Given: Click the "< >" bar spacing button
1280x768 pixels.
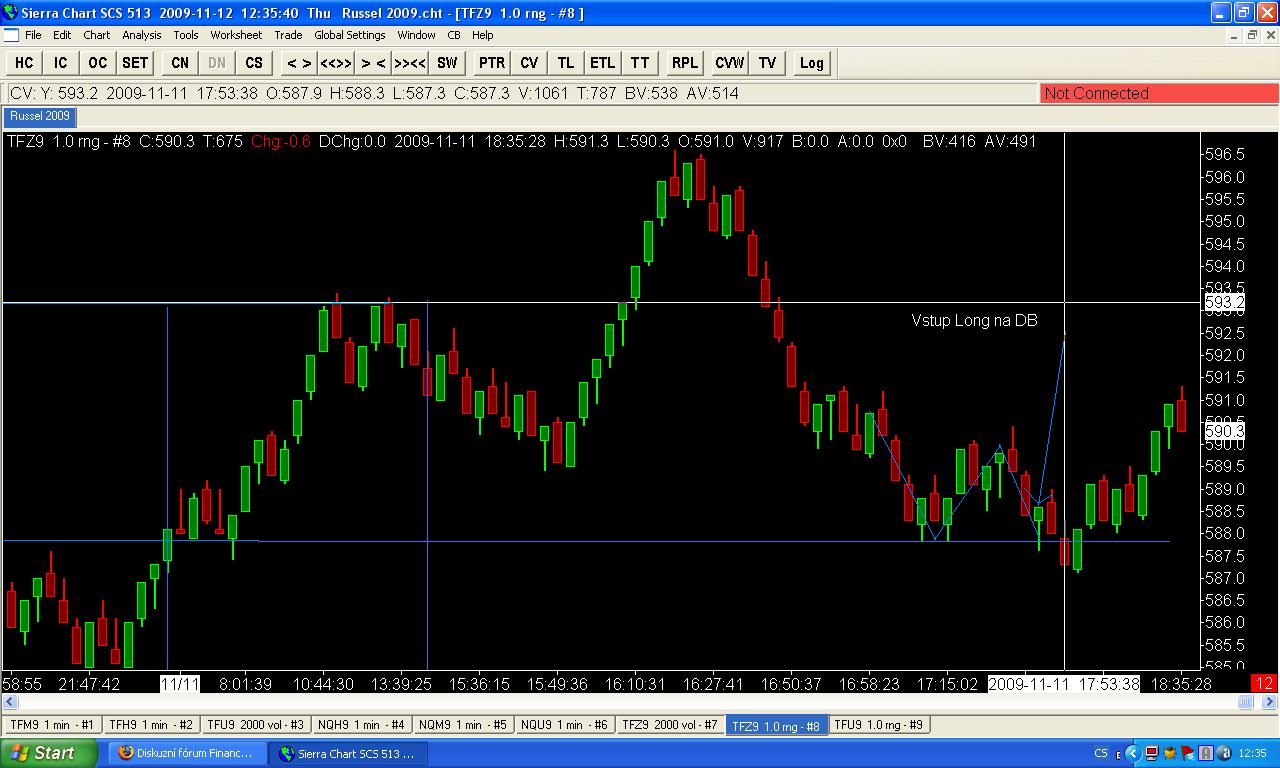Looking at the screenshot, I should [298, 63].
